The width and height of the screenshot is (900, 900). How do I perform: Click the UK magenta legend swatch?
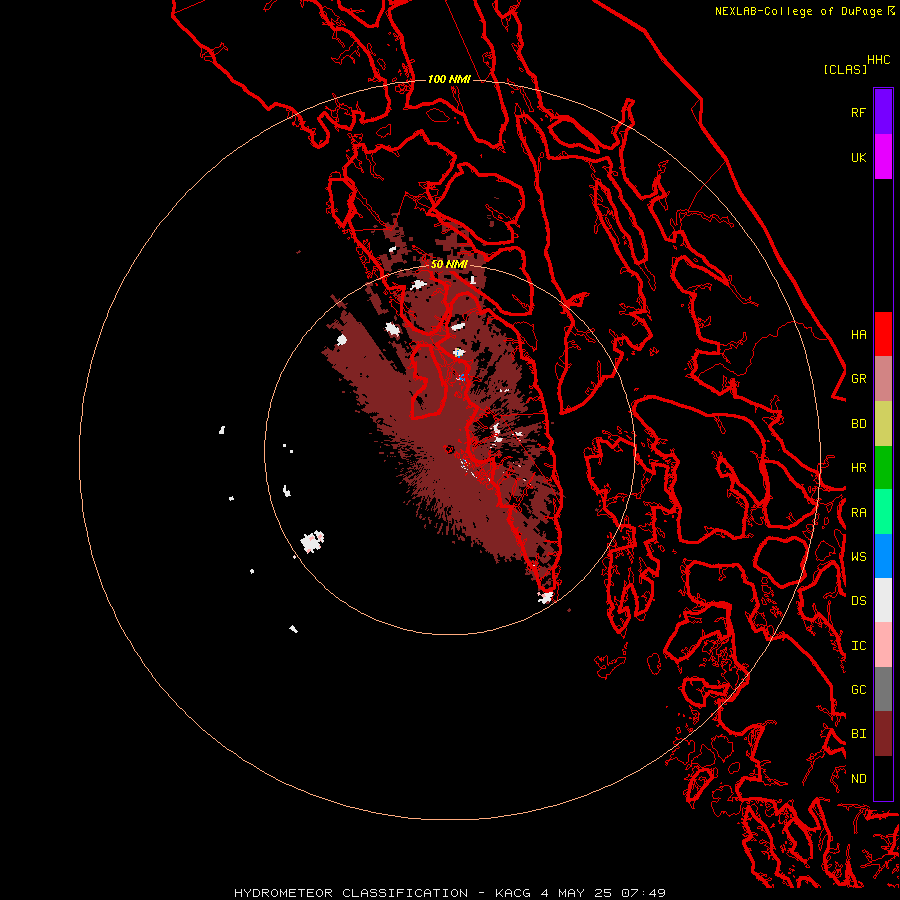(x=883, y=157)
